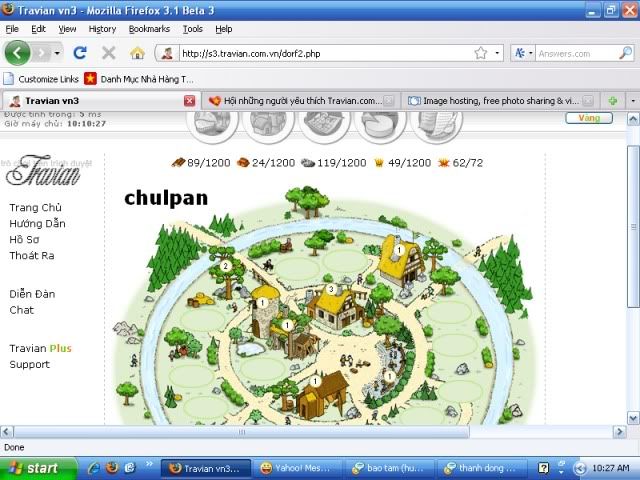Image resolution: width=640 pixels, height=480 pixels.
Task: Bookmark this page with the star icon
Action: click(x=481, y=53)
